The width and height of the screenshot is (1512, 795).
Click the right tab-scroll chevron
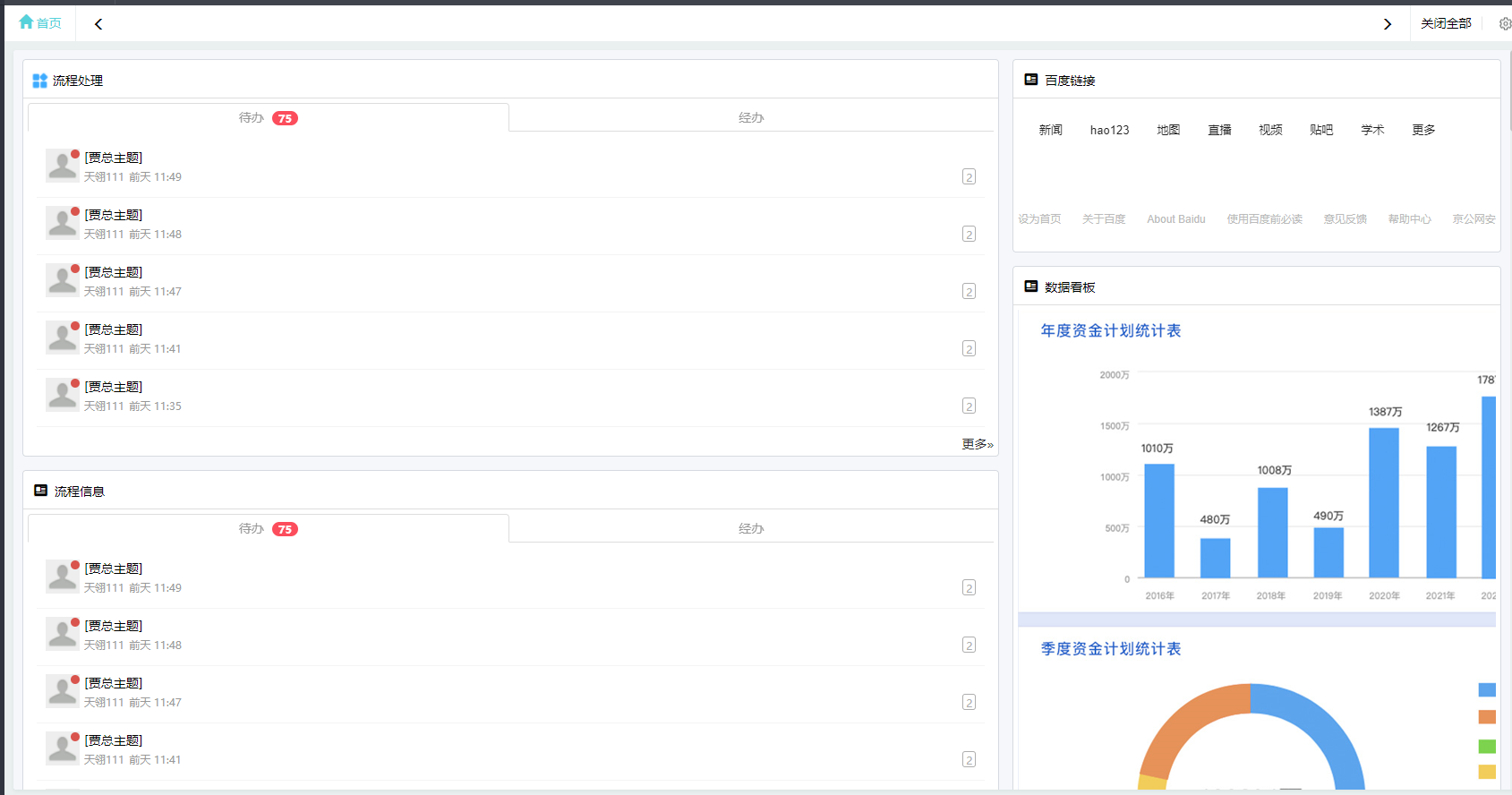click(x=1388, y=24)
